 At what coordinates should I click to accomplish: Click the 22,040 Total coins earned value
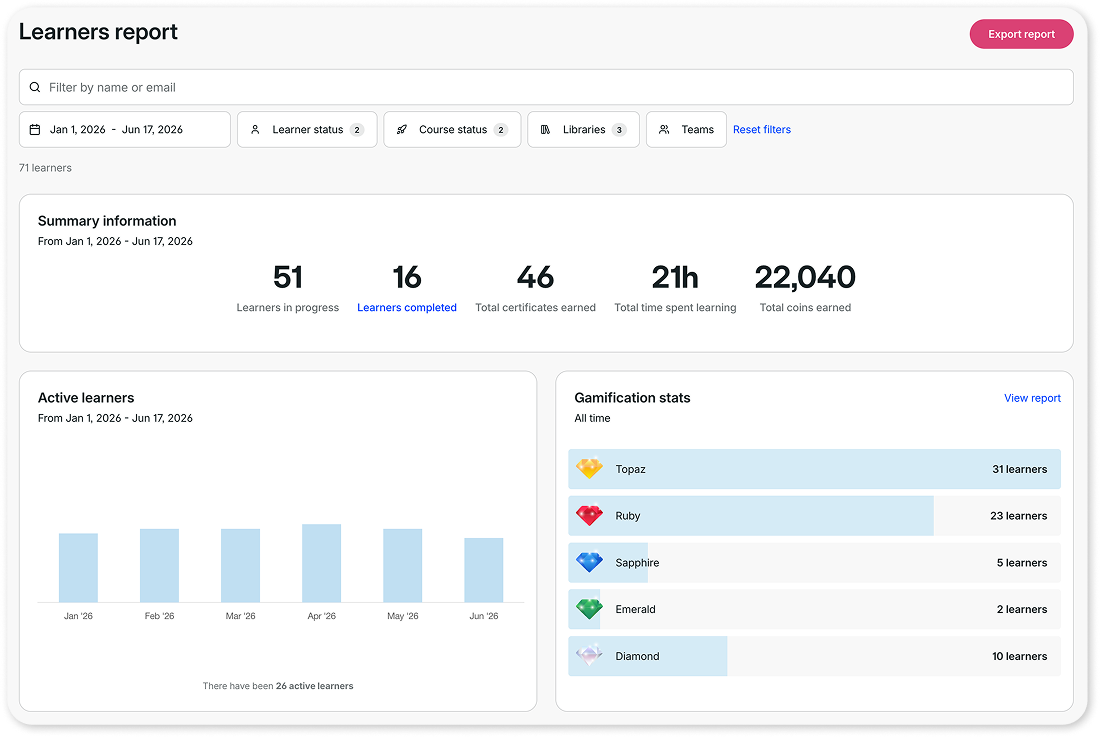click(805, 277)
